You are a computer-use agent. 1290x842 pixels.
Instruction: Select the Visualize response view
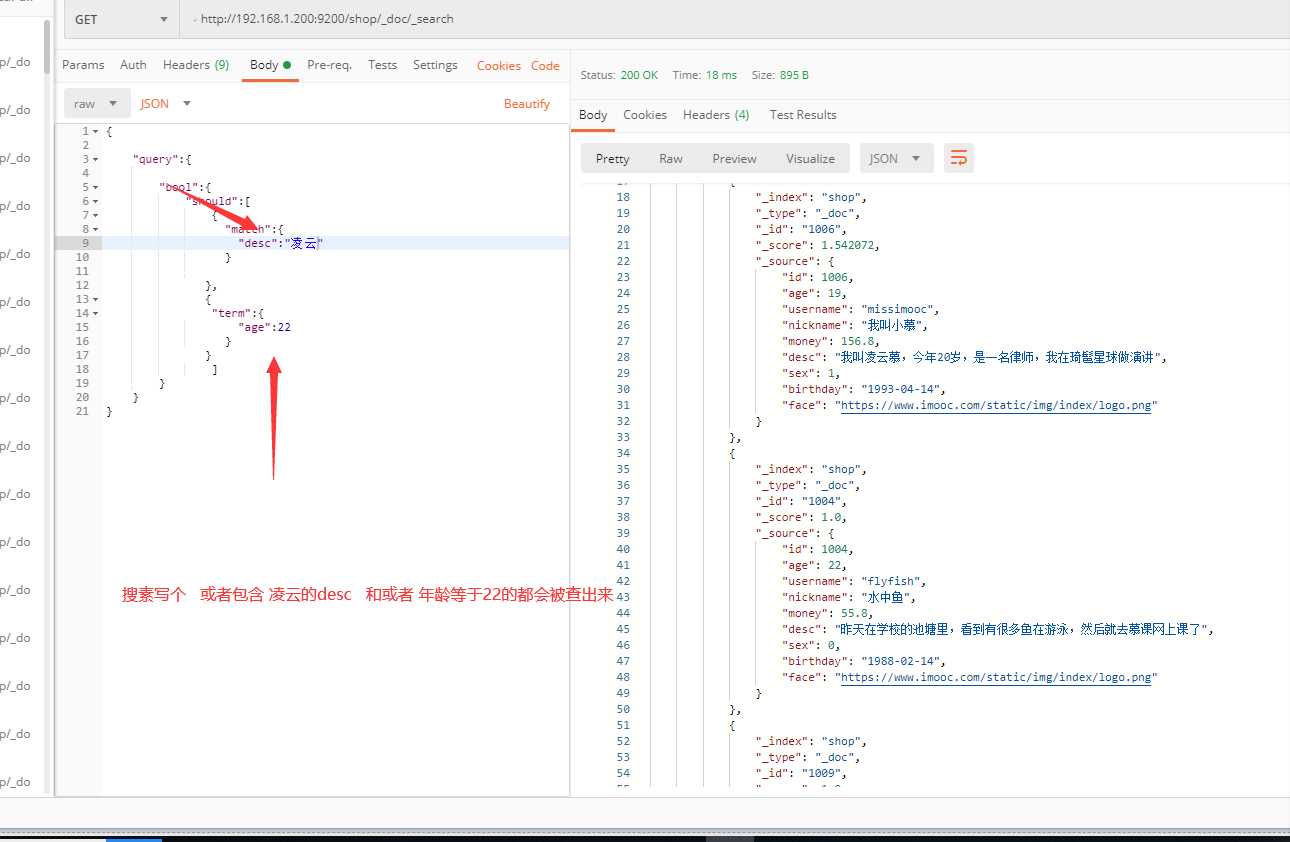[810, 159]
